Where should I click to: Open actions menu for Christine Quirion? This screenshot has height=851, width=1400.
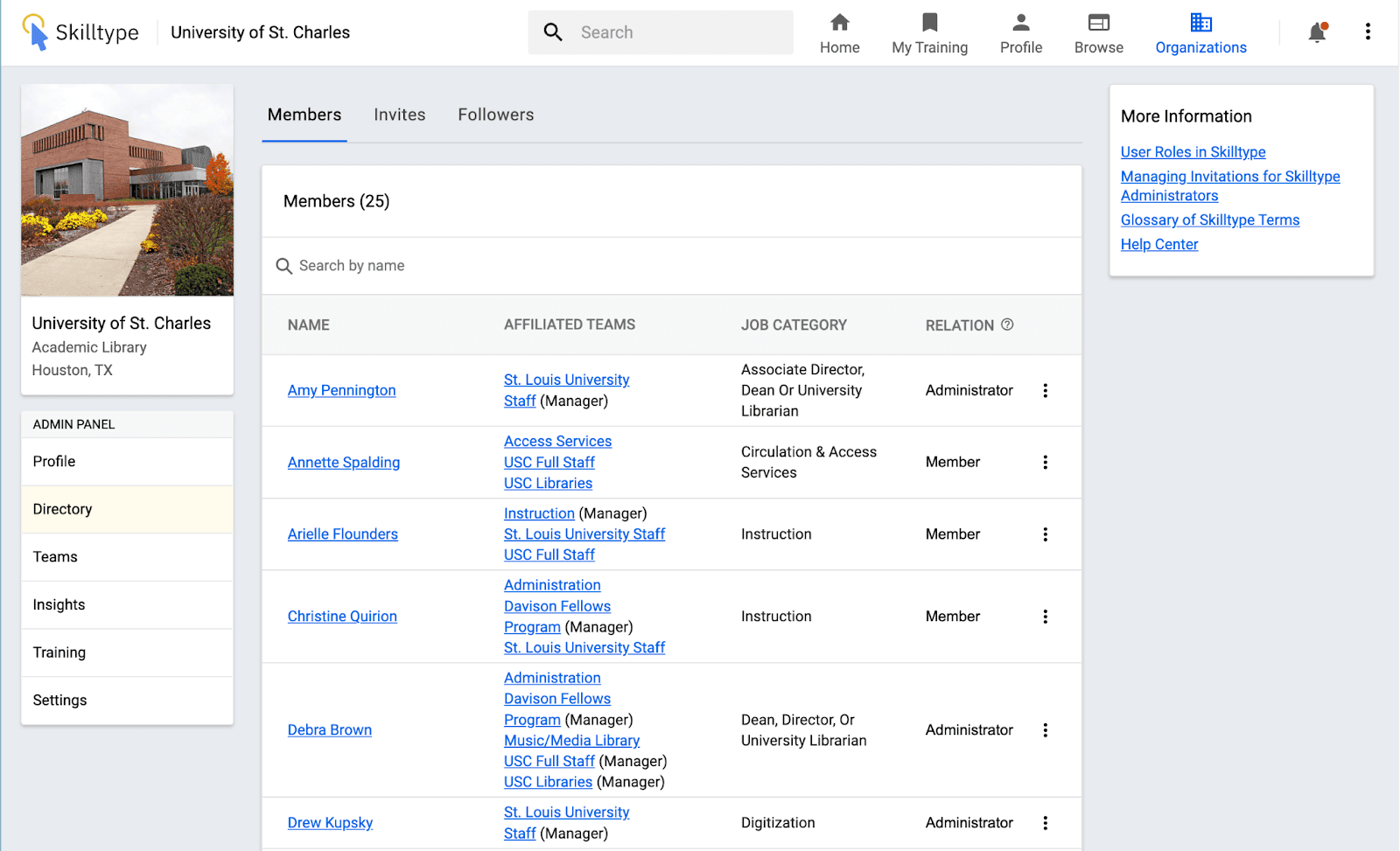pos(1045,617)
